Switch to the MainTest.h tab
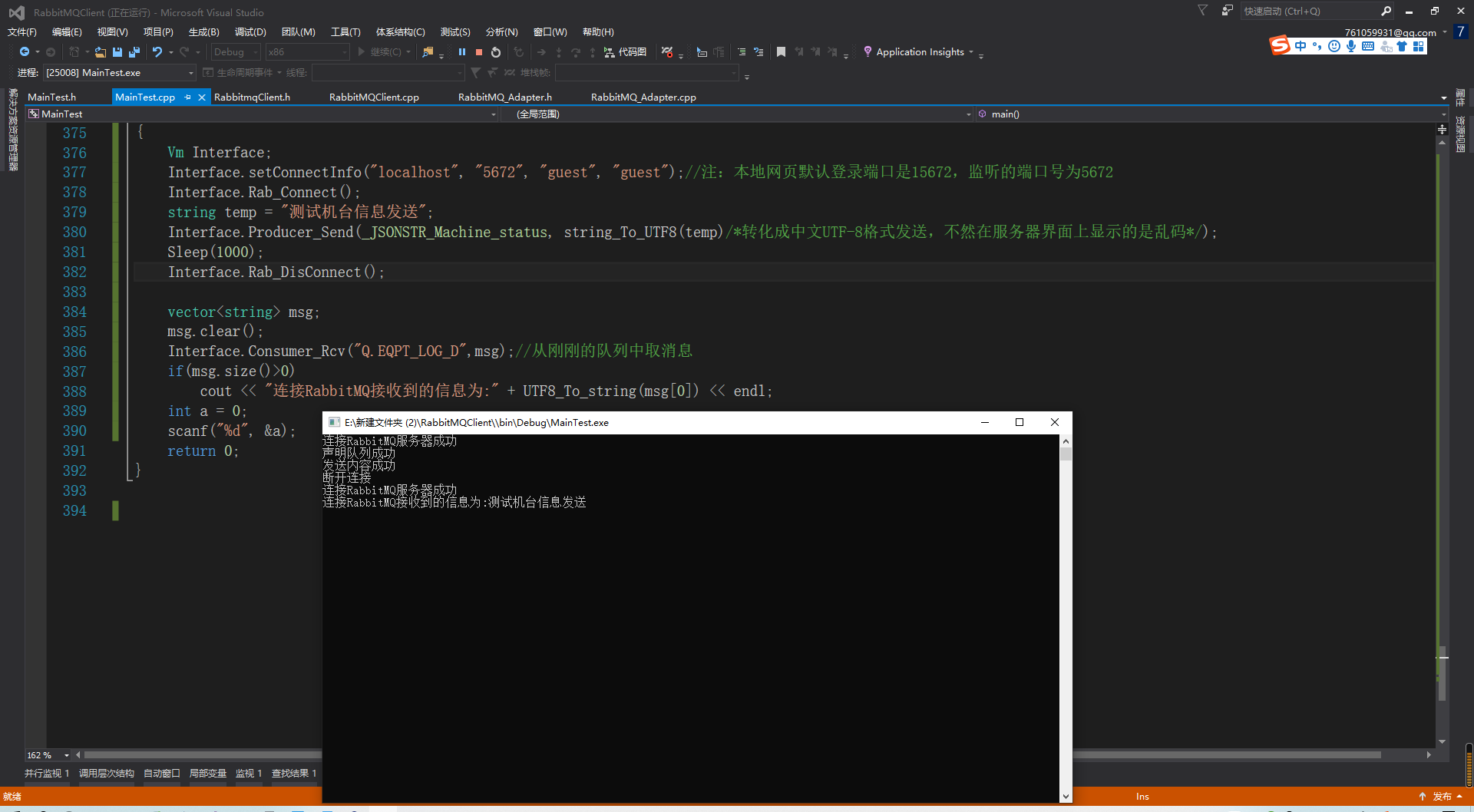The width and height of the screenshot is (1474, 812). [52, 97]
